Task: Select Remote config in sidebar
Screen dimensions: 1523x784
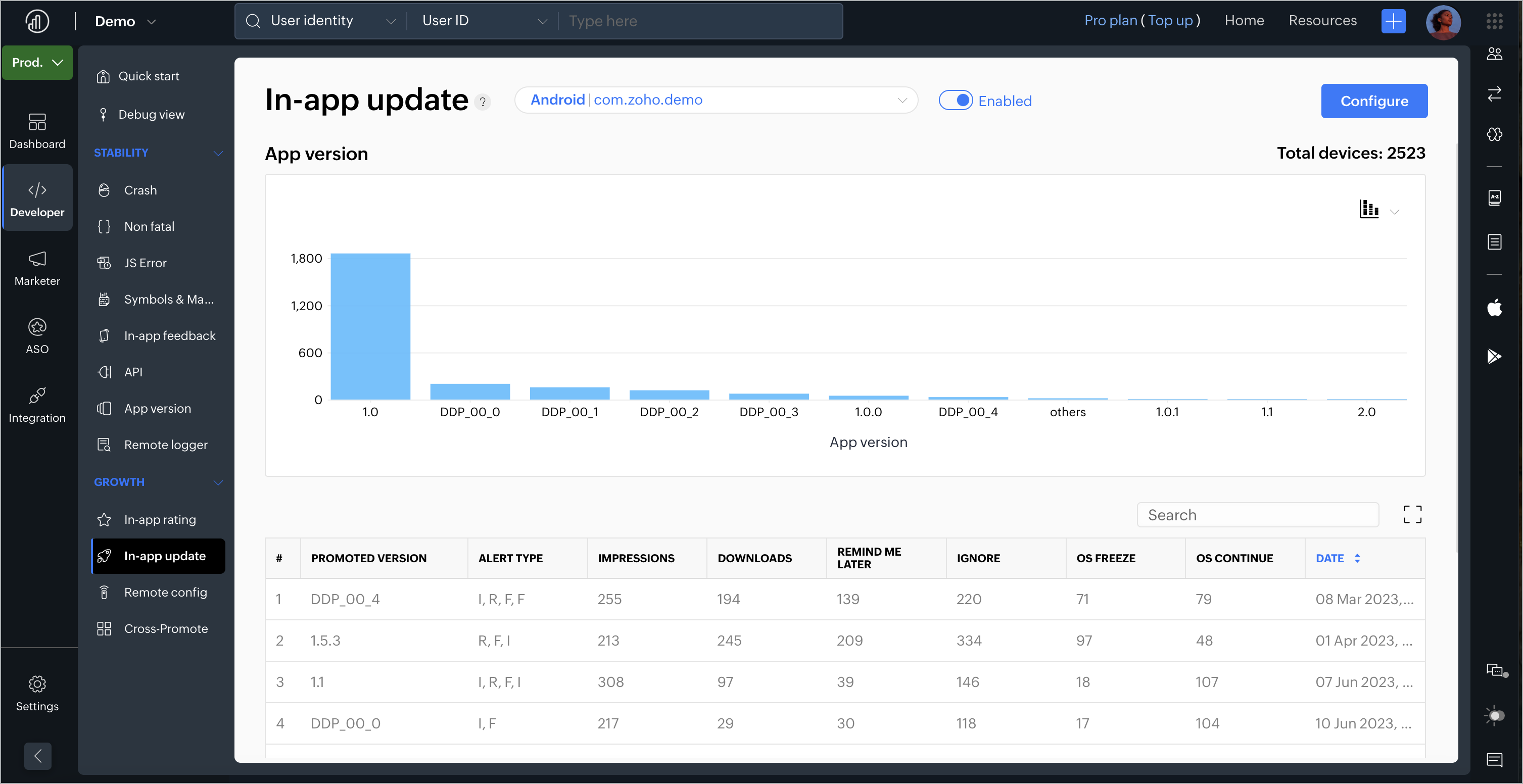Action: pyautogui.click(x=165, y=593)
